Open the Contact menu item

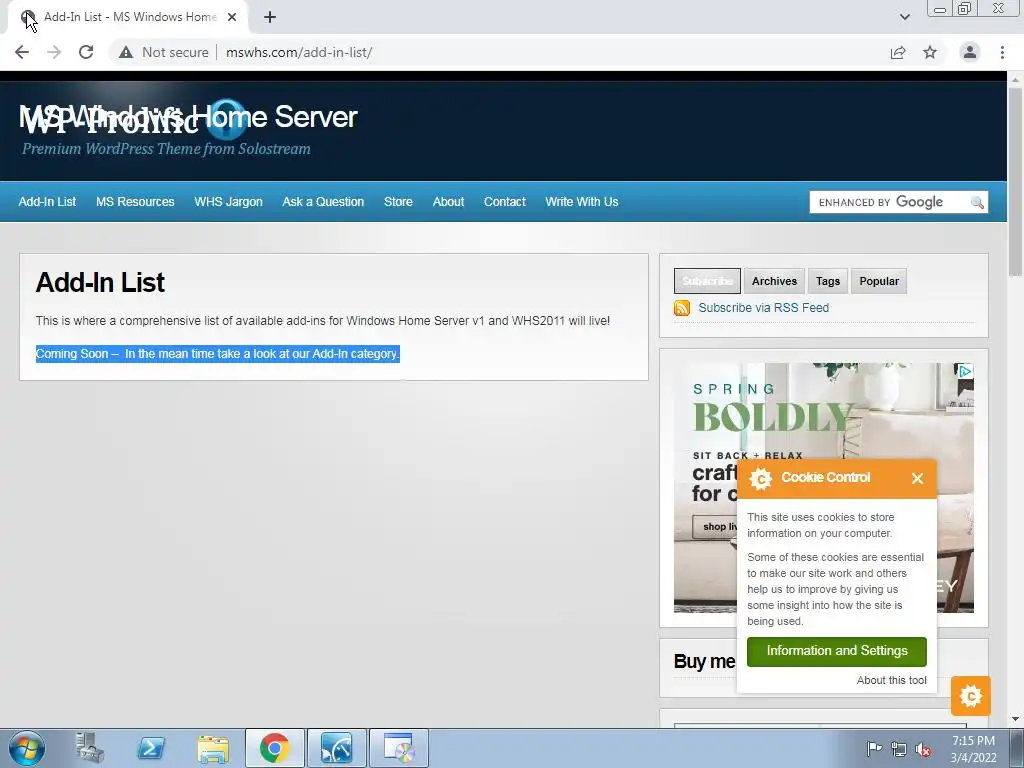(505, 202)
